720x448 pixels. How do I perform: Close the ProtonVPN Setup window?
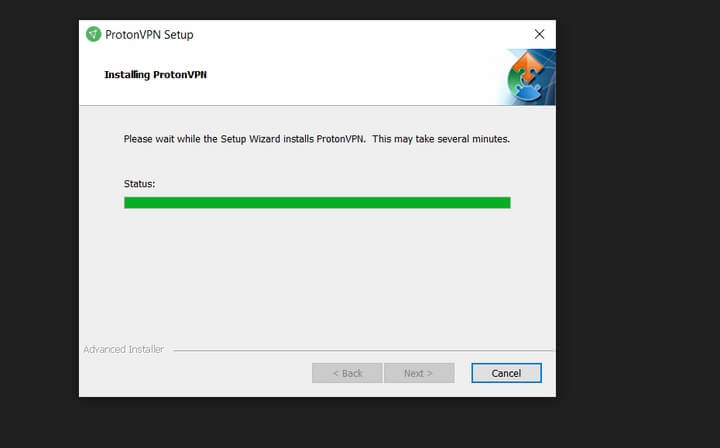coord(539,34)
